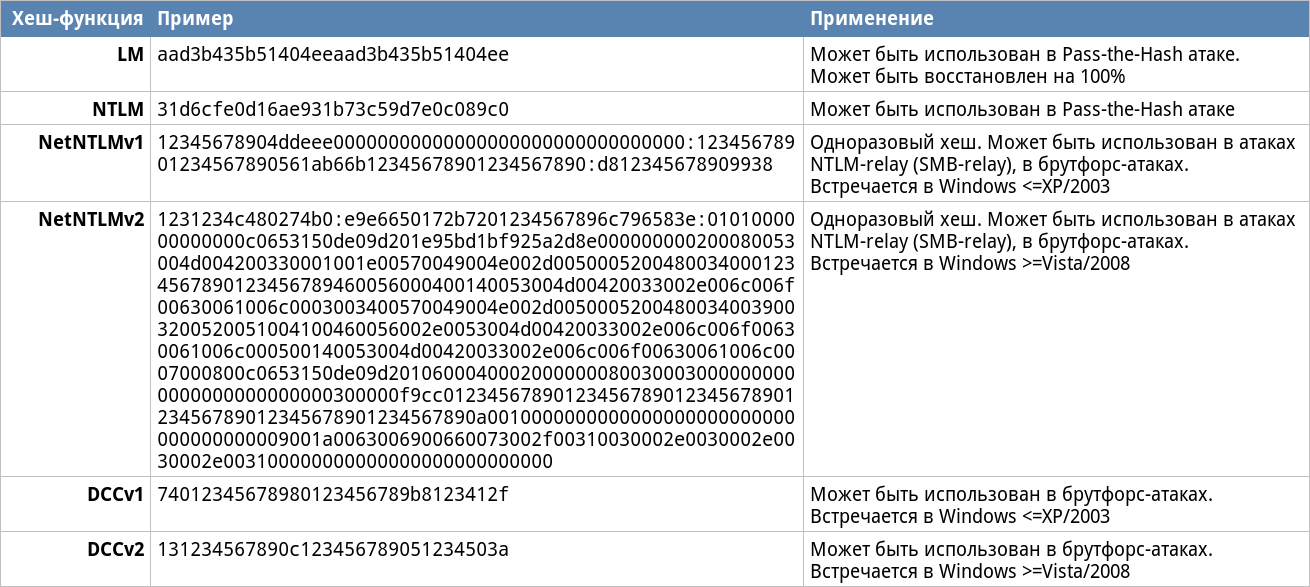Select the NetNTLMv1 row label
The height and width of the screenshot is (587, 1310).
click(x=91, y=142)
